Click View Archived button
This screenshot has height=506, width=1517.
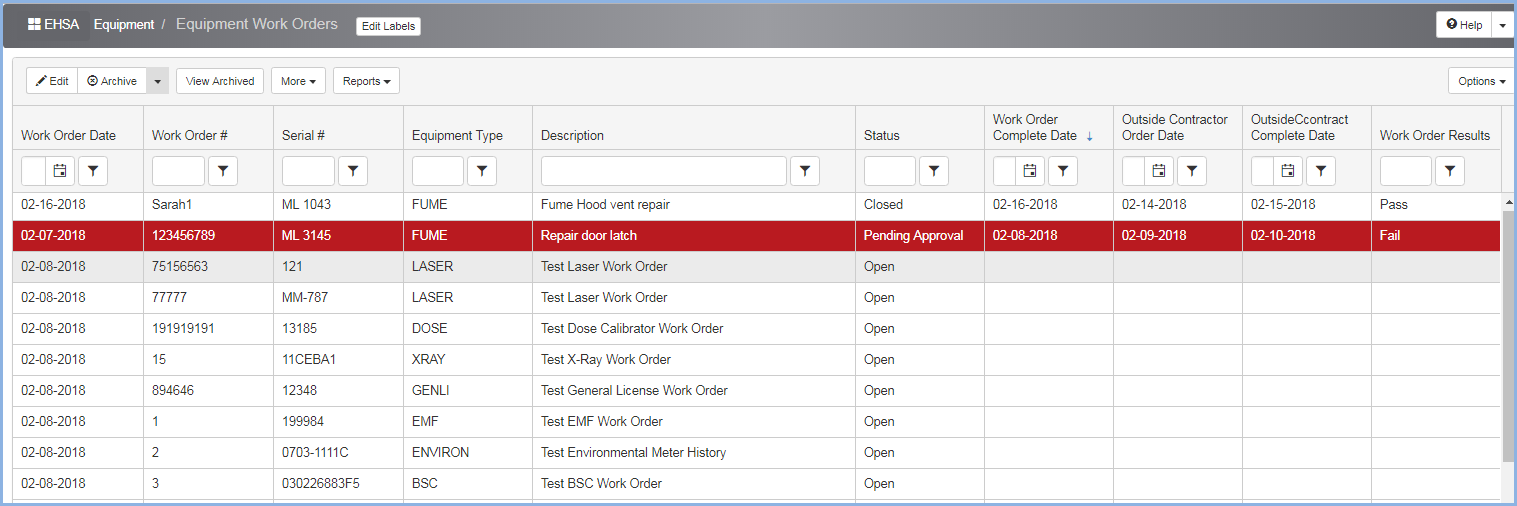tap(220, 81)
